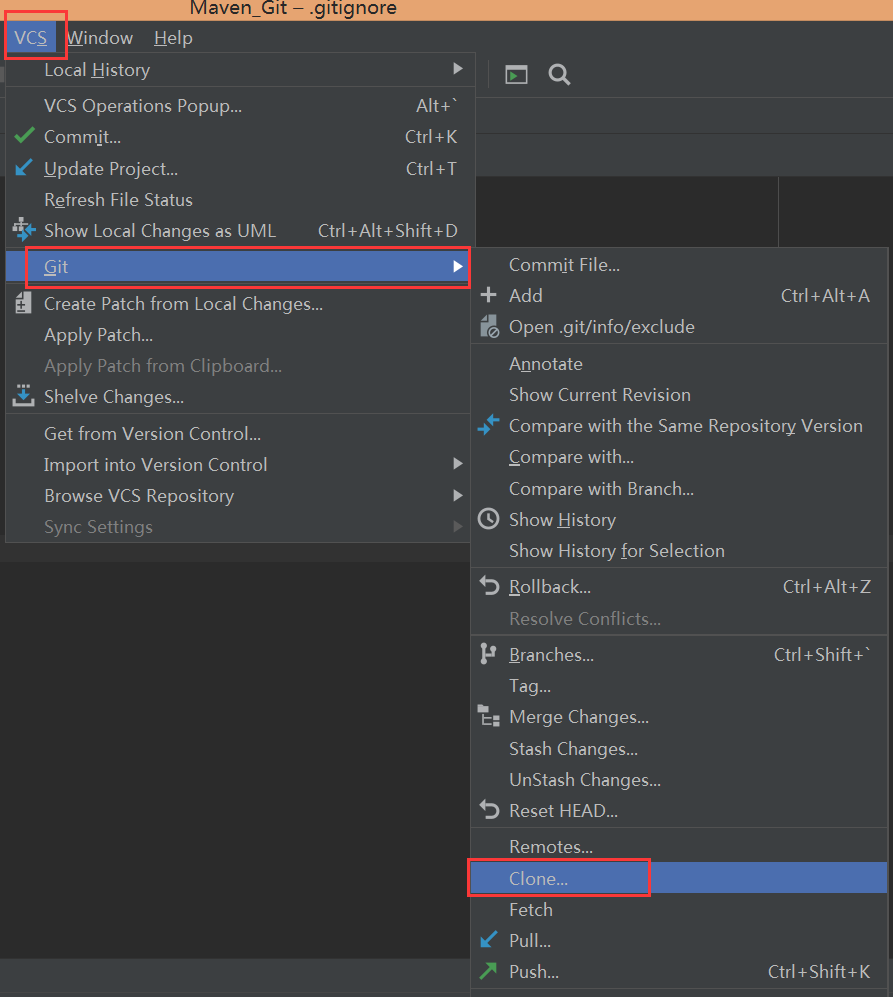Choose Tag... entry
Screen dimensions: 893x997
[x=679, y=686]
